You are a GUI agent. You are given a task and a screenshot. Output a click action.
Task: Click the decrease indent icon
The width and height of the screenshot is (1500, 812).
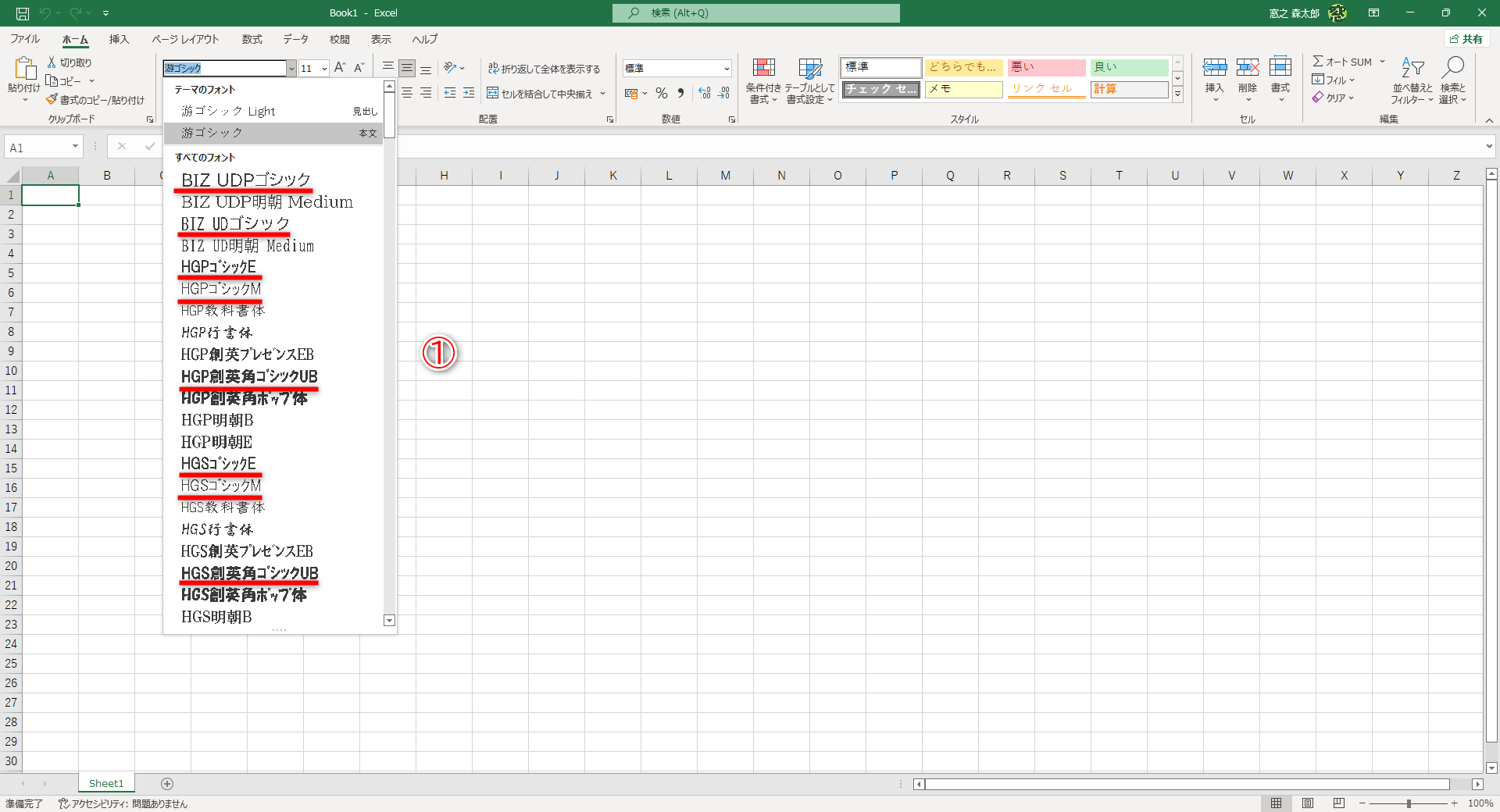[x=450, y=93]
